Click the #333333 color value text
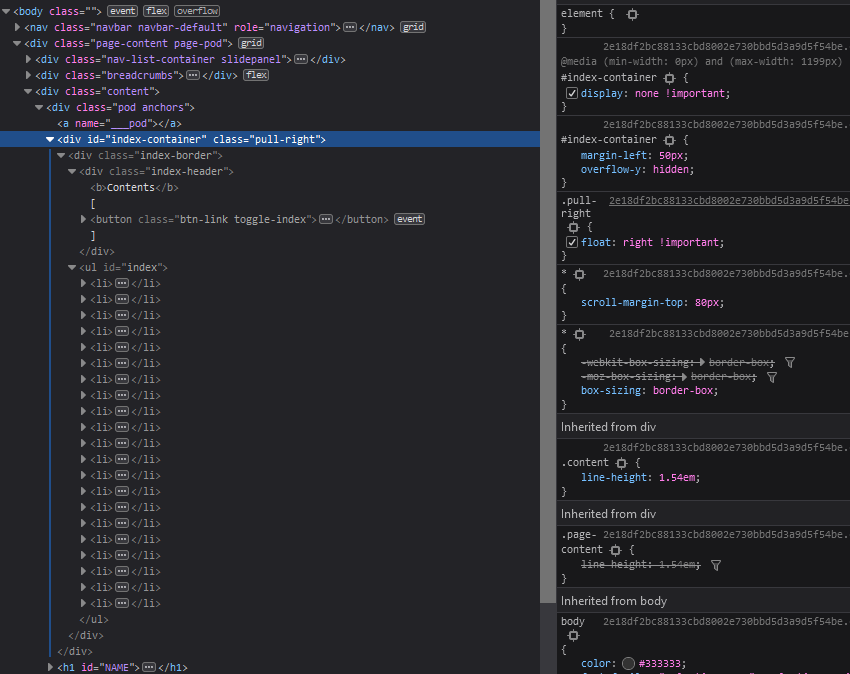This screenshot has height=674, width=850. click(660, 664)
